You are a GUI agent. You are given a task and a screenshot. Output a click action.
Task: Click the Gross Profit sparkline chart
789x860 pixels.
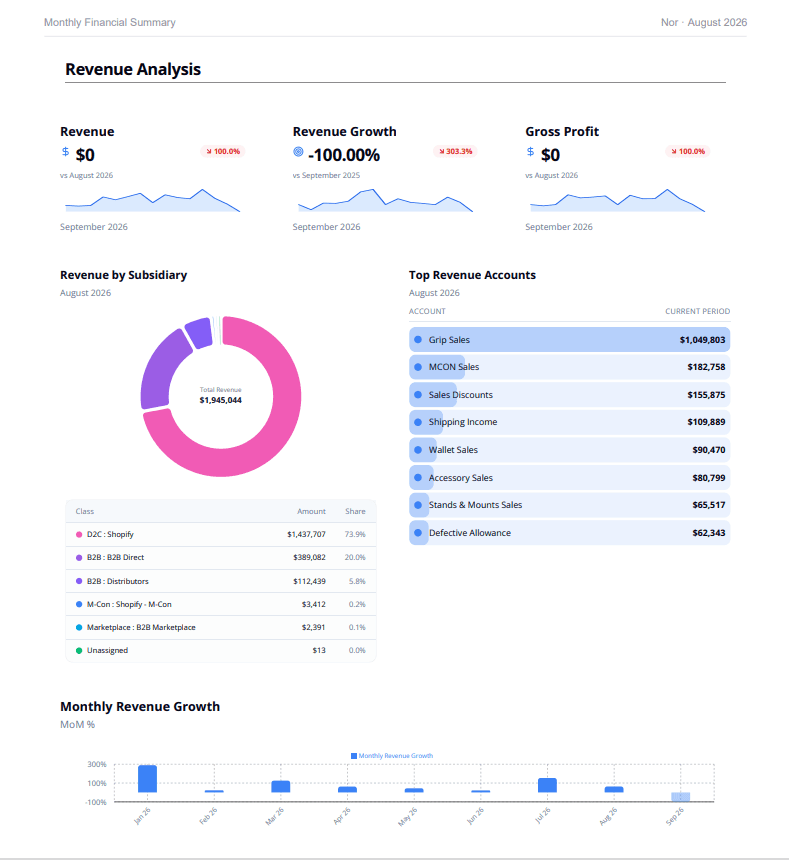pyautogui.click(x=617, y=201)
